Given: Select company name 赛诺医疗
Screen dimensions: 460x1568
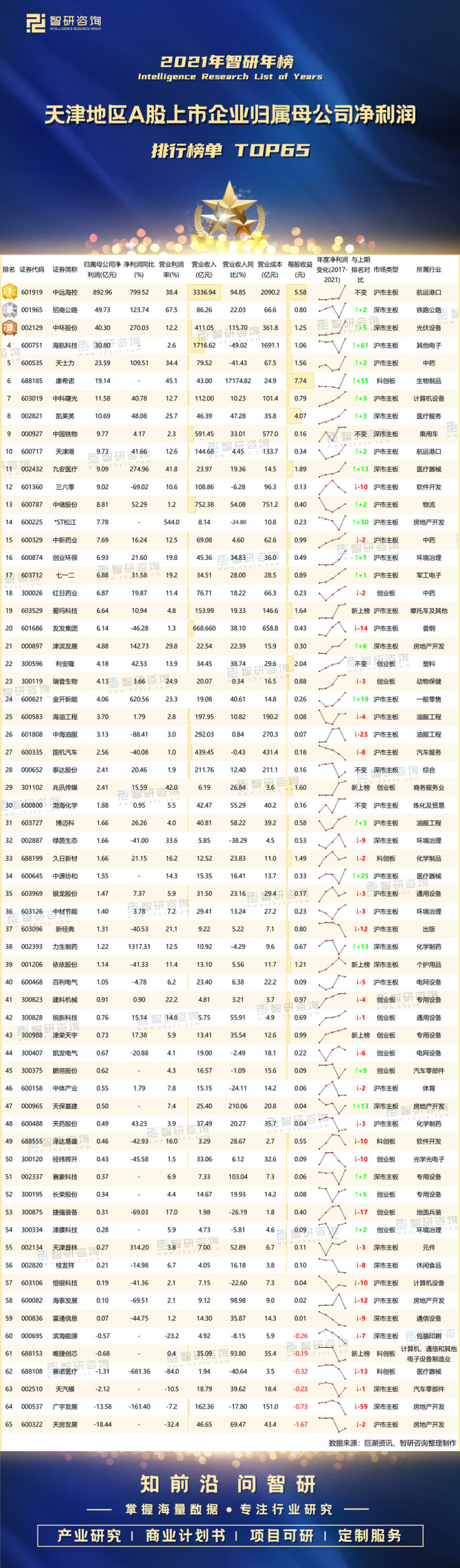Looking at the screenshot, I should (65, 1372).
